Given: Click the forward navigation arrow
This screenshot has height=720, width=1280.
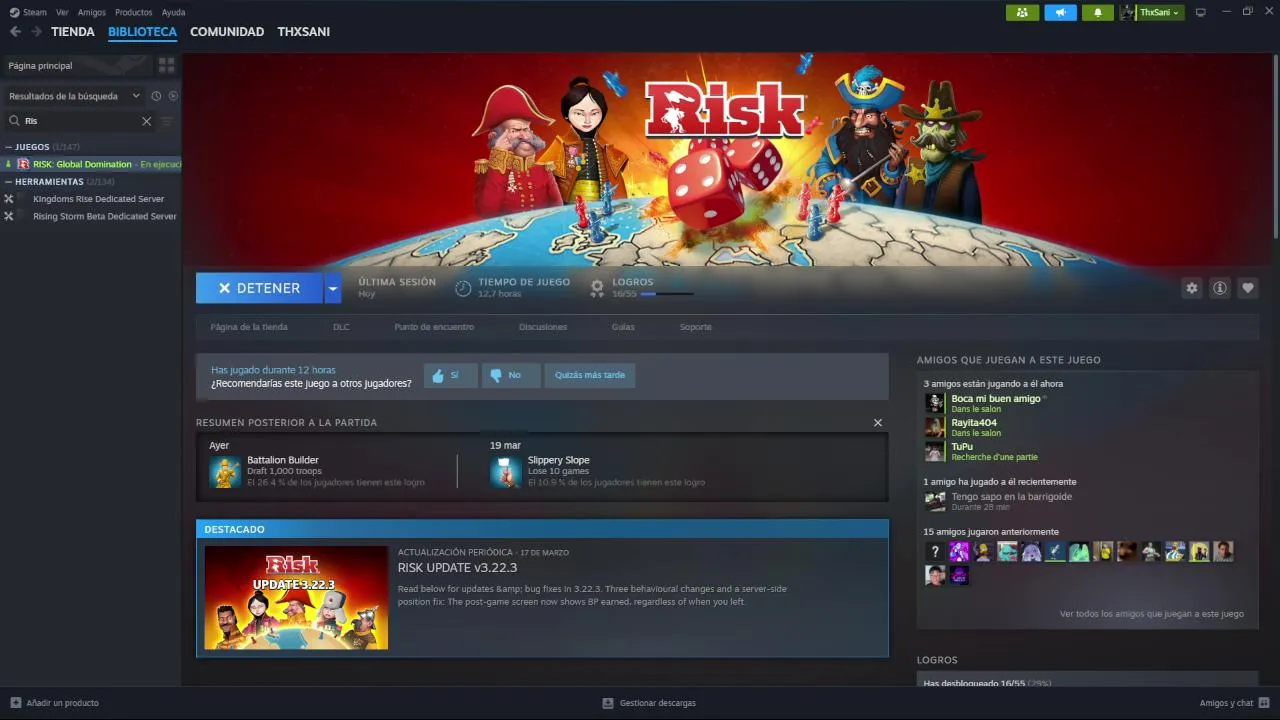Looking at the screenshot, I should pyautogui.click(x=36, y=32).
